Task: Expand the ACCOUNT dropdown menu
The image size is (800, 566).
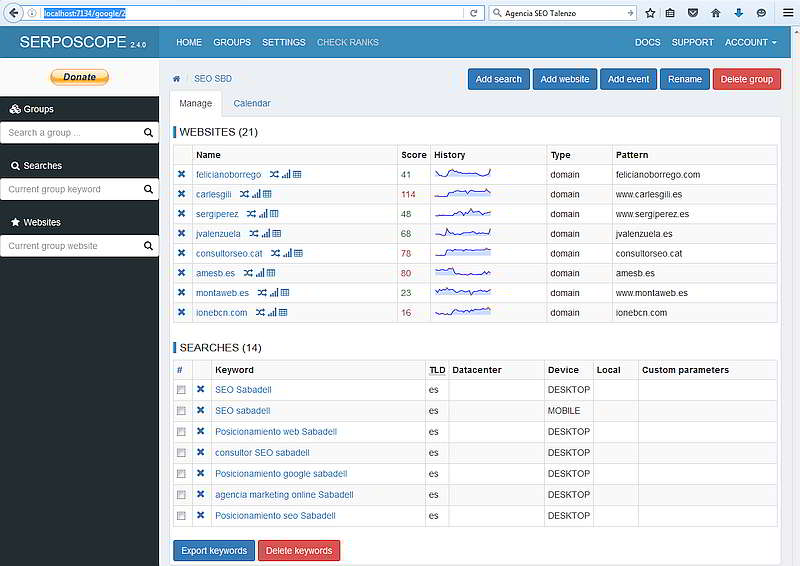Action: click(x=750, y=43)
